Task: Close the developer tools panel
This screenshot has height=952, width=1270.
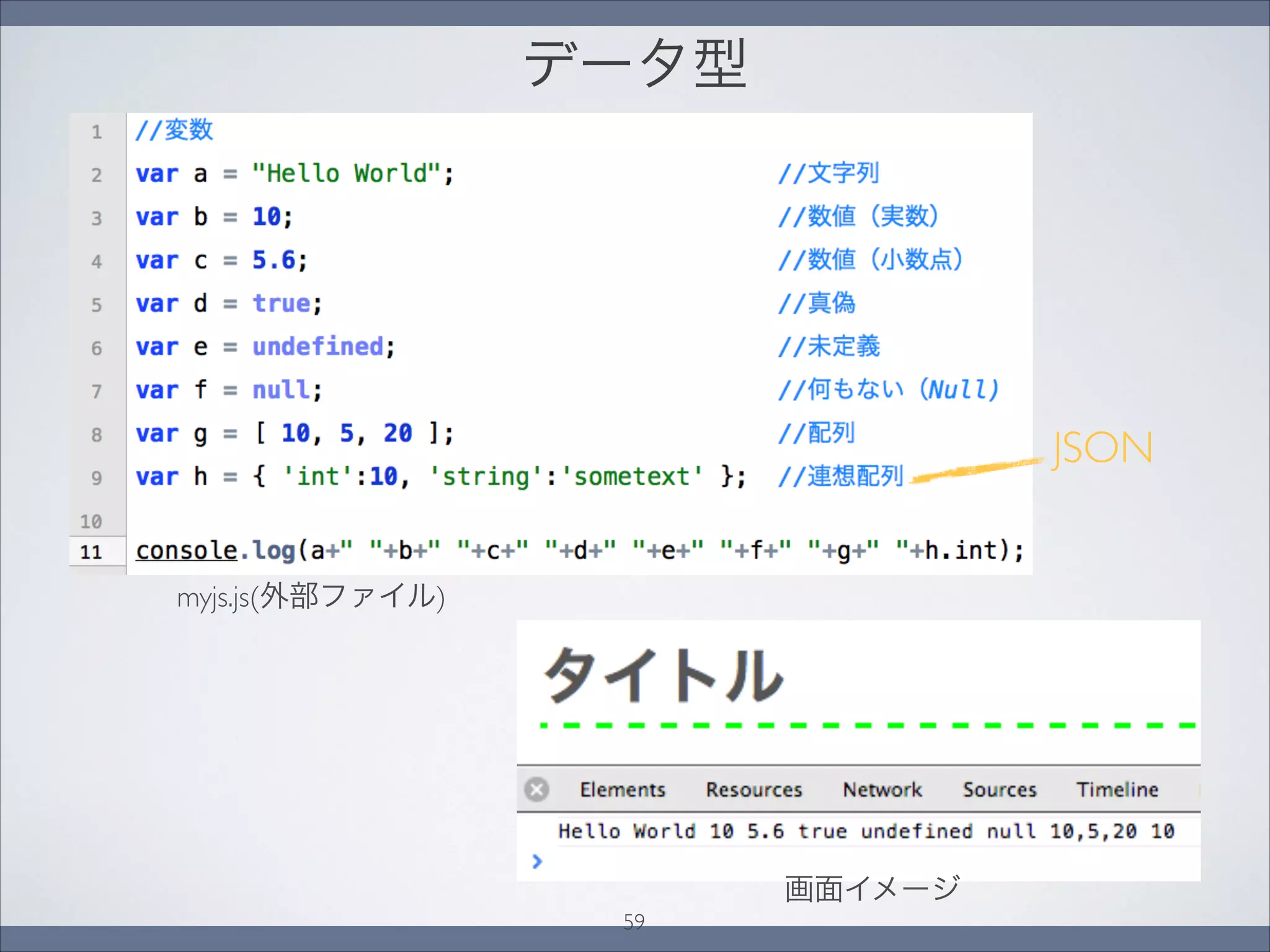Action: [536, 790]
